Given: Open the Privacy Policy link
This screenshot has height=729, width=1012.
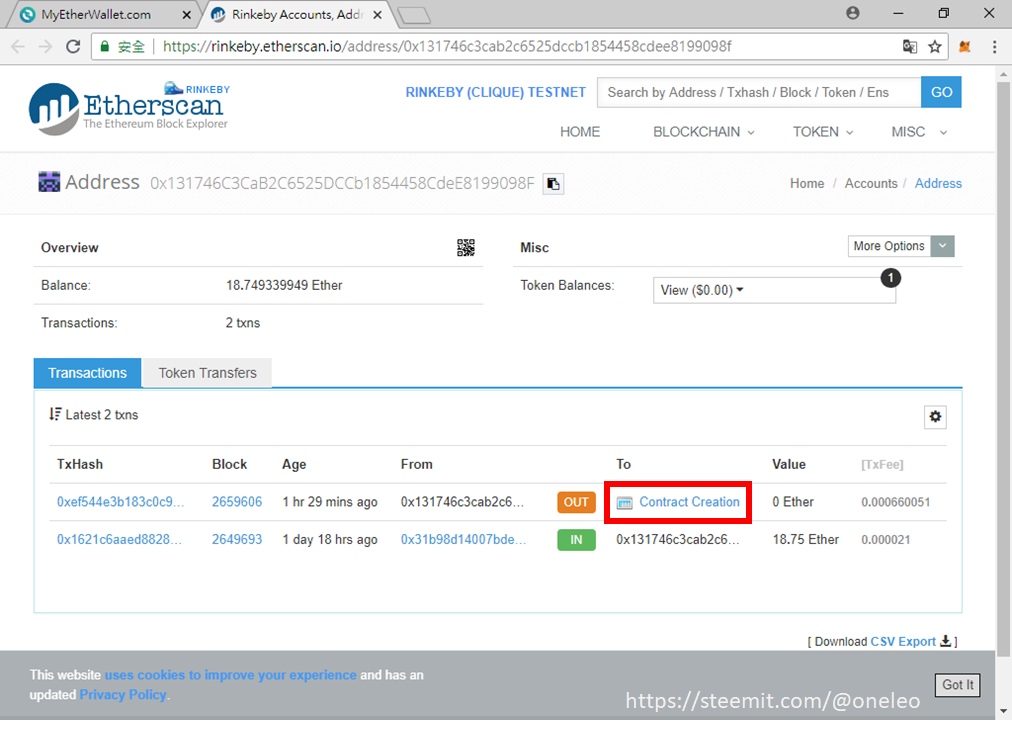Looking at the screenshot, I should [x=123, y=695].
